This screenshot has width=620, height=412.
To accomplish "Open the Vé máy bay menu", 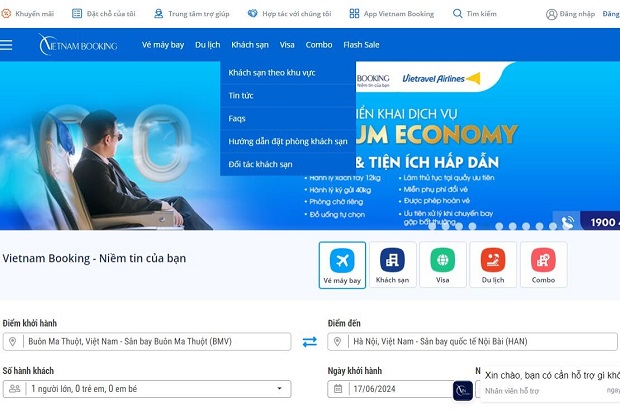I will coord(163,45).
